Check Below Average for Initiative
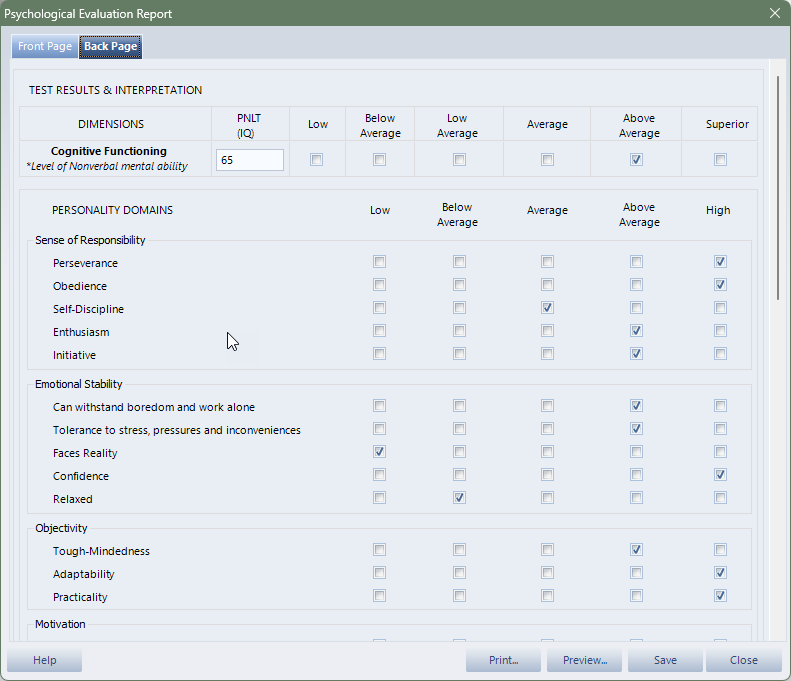791x681 pixels. 459,354
